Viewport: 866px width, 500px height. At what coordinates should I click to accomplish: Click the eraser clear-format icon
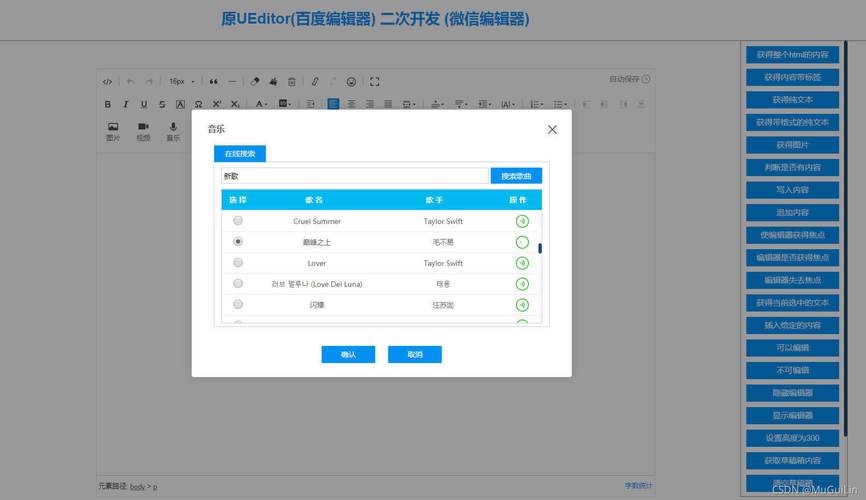255,82
